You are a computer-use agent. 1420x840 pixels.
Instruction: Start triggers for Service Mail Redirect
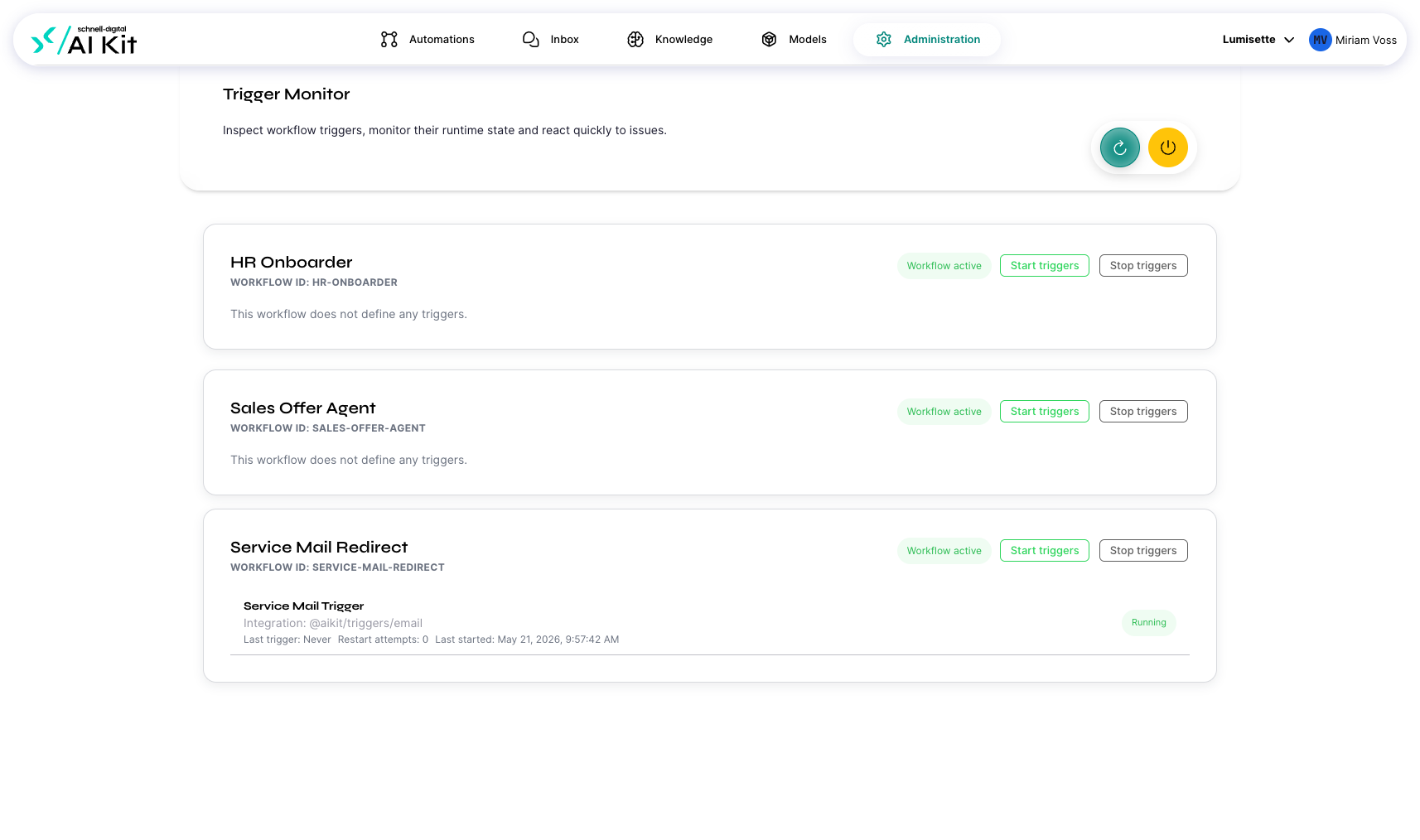click(1045, 551)
